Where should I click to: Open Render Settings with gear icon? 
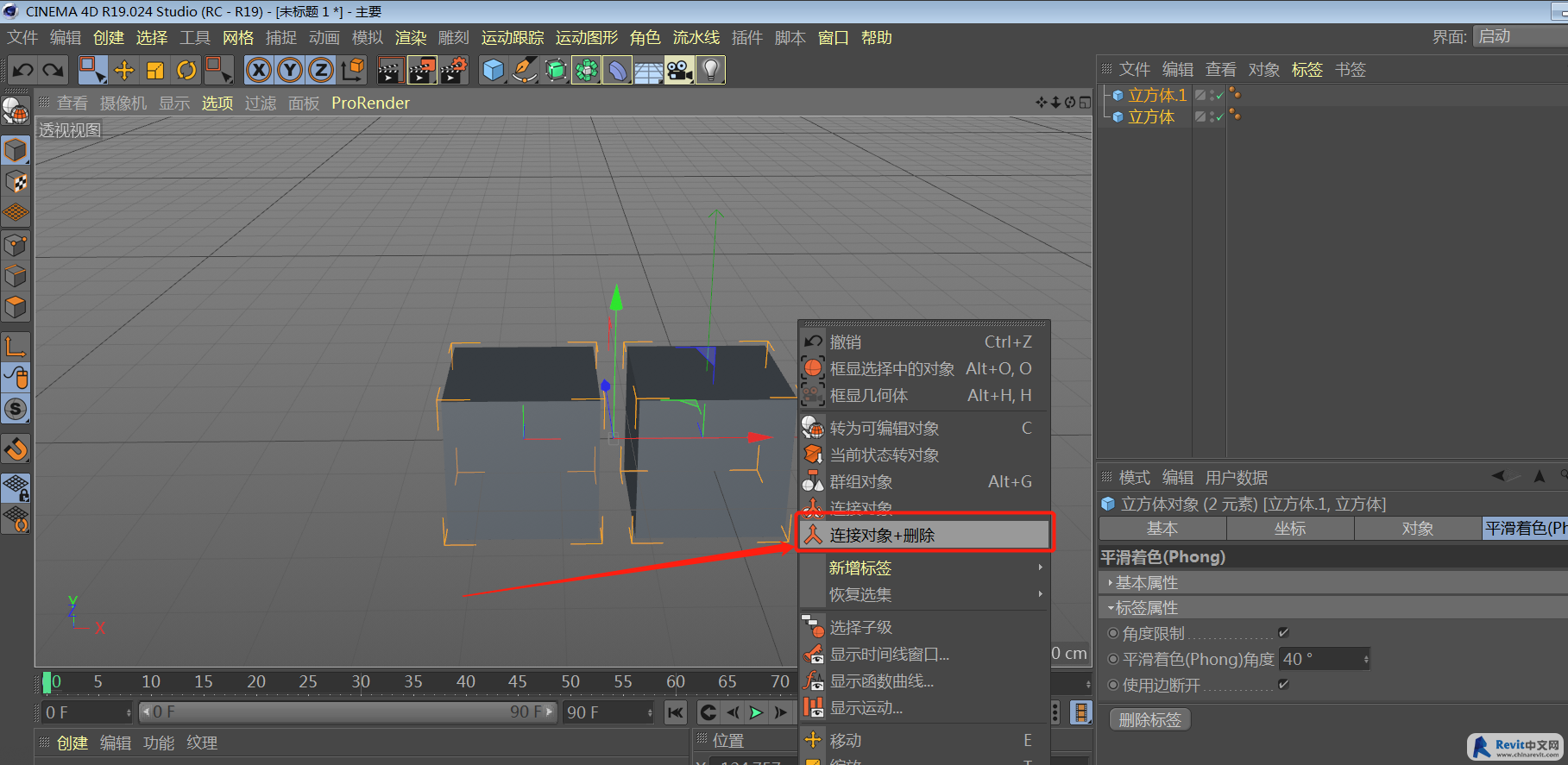click(454, 70)
